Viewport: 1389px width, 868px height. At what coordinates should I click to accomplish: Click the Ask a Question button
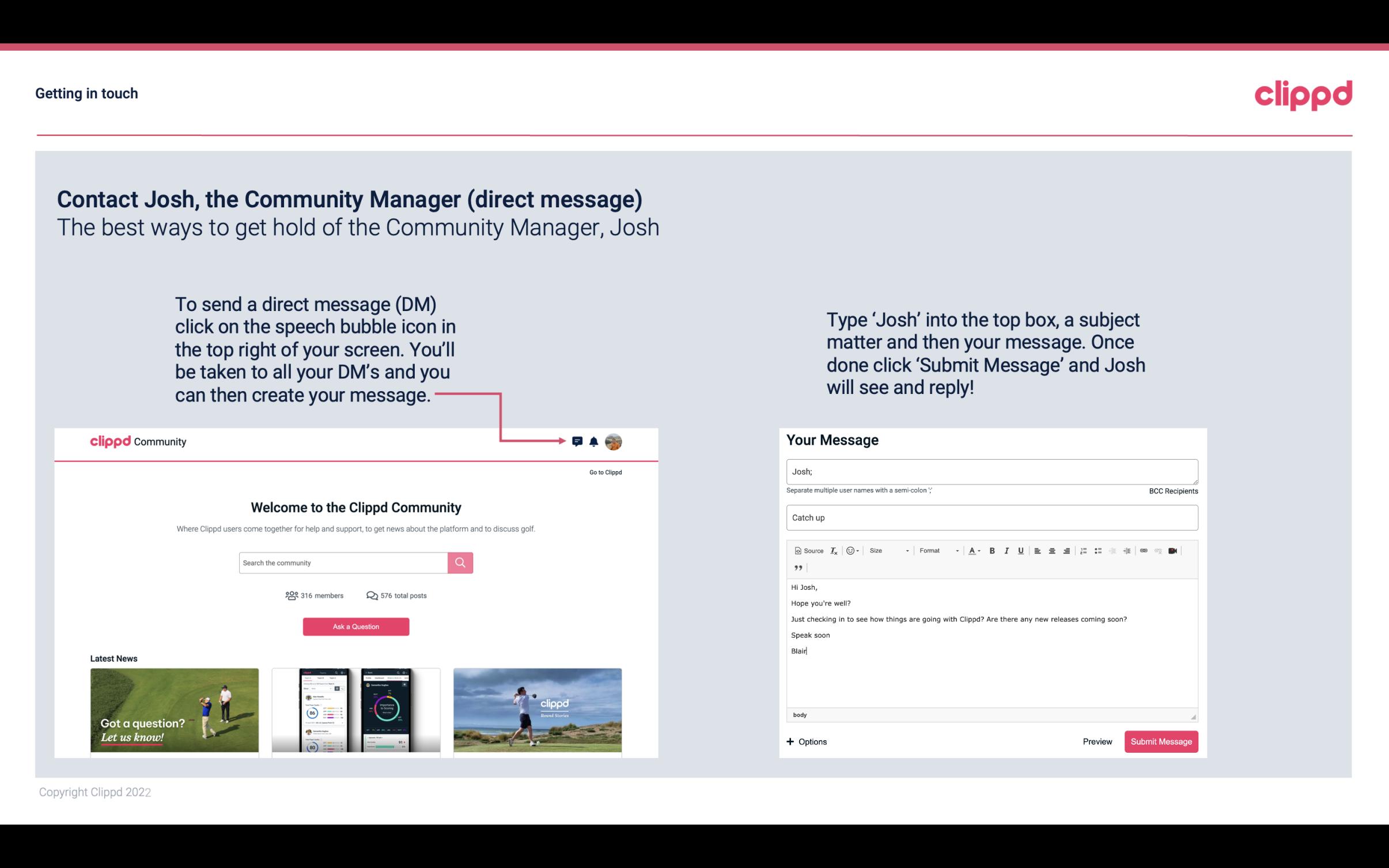356,626
